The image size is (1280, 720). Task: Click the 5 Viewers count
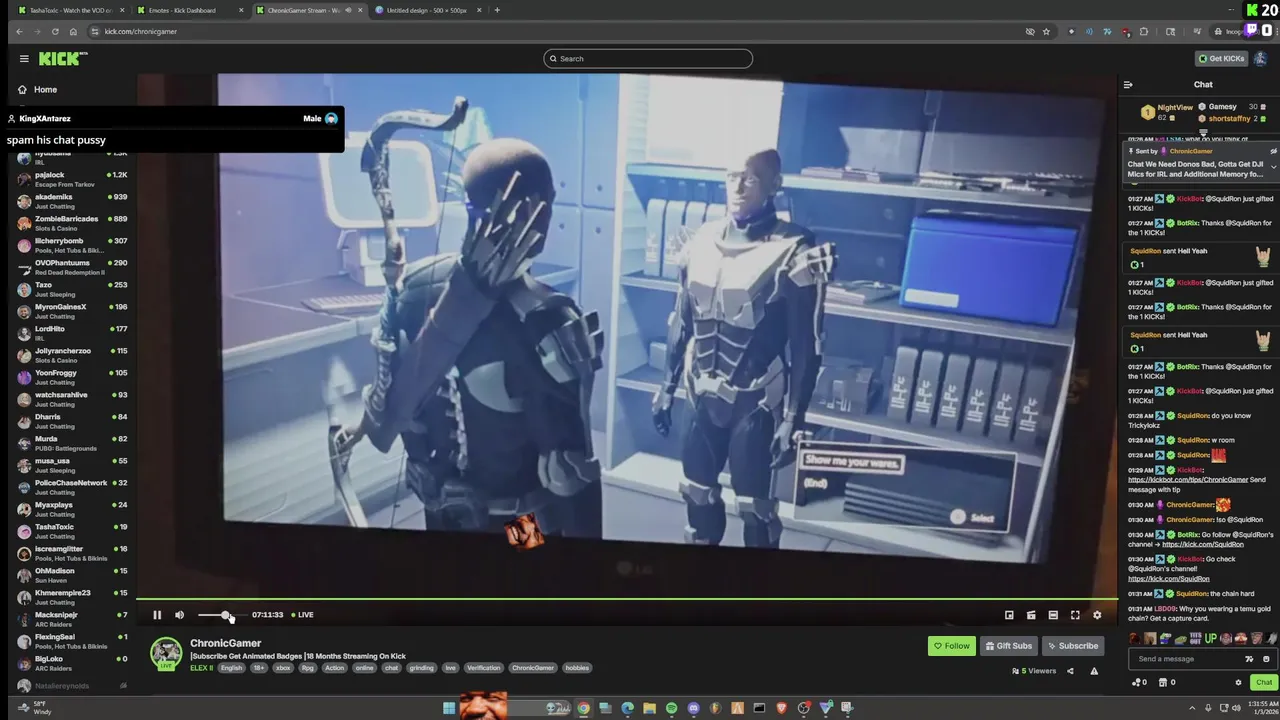tap(1034, 671)
